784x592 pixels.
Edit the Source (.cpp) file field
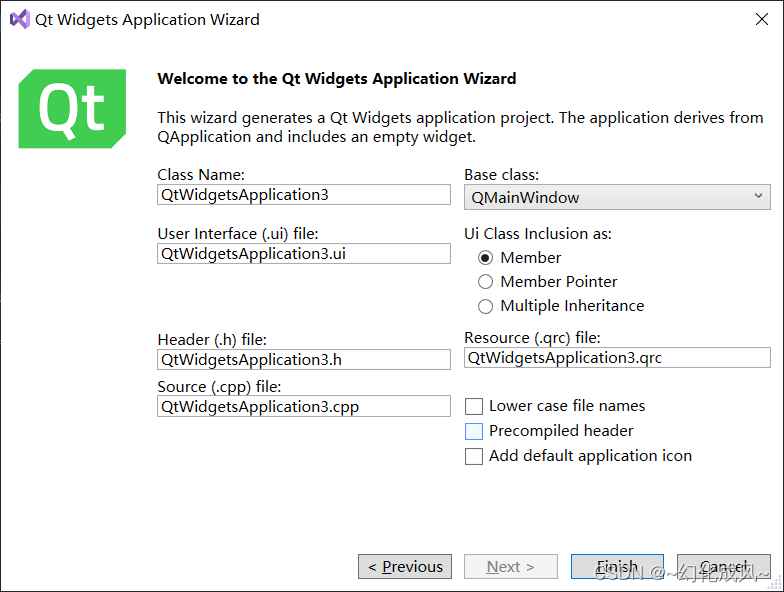(304, 406)
